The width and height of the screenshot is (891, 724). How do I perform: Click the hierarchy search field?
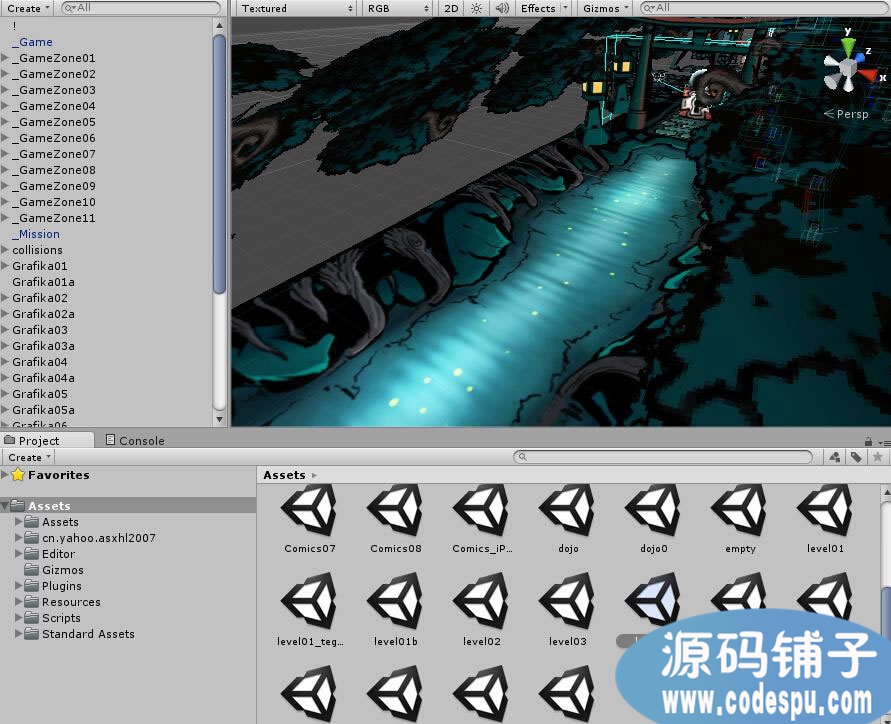point(140,8)
